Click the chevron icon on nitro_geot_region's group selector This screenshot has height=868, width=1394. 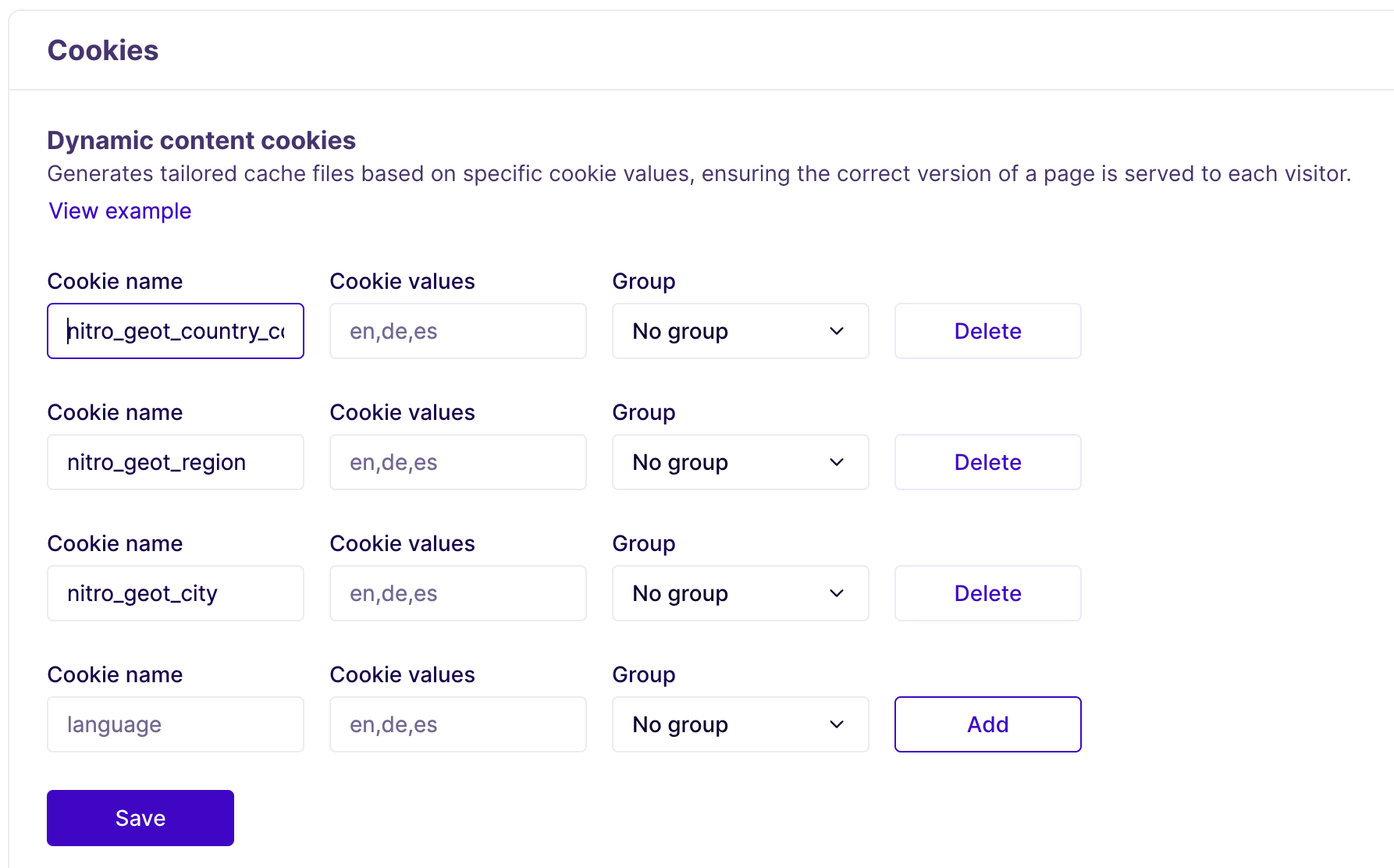click(x=836, y=462)
